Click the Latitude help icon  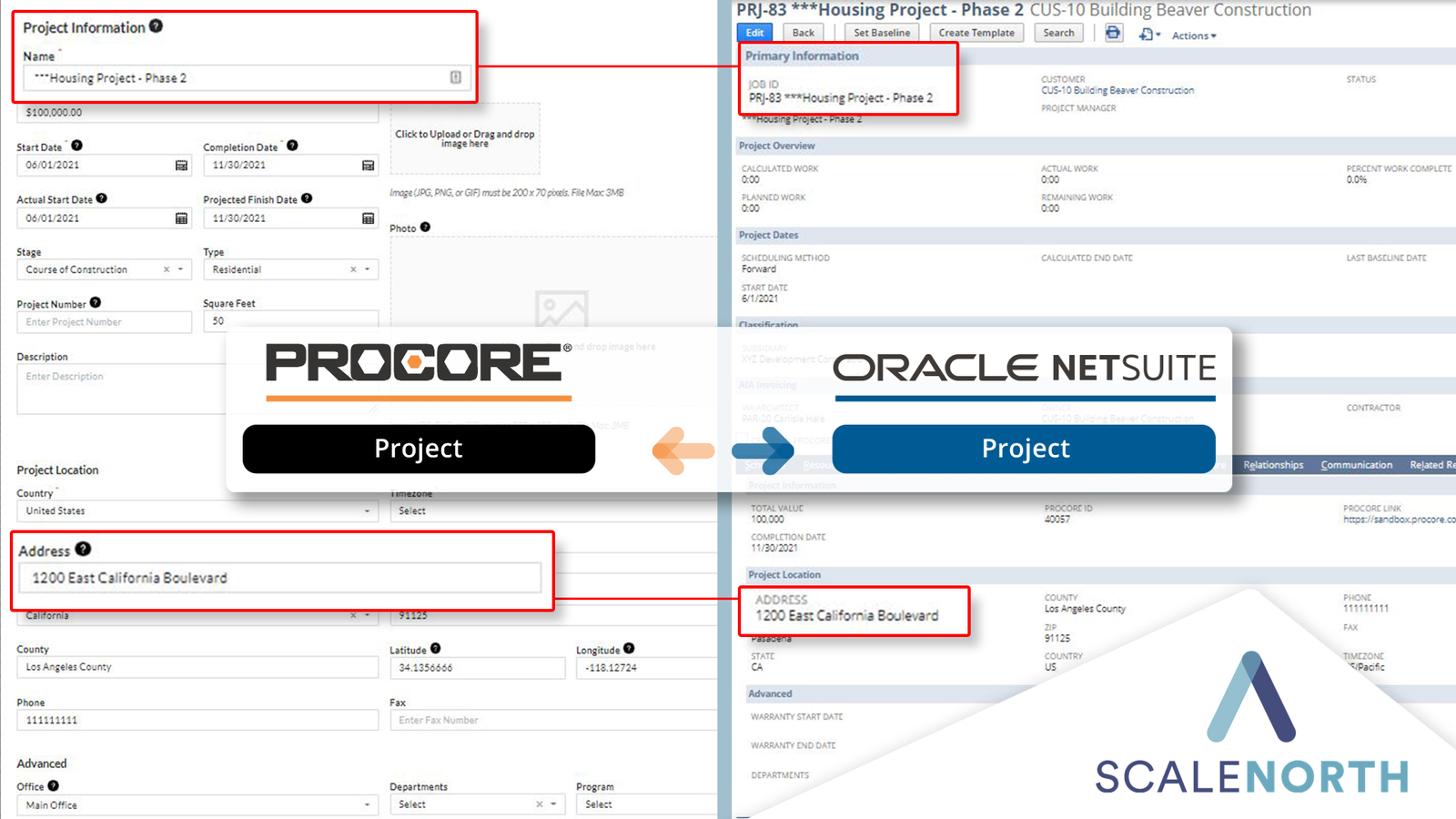[435, 649]
